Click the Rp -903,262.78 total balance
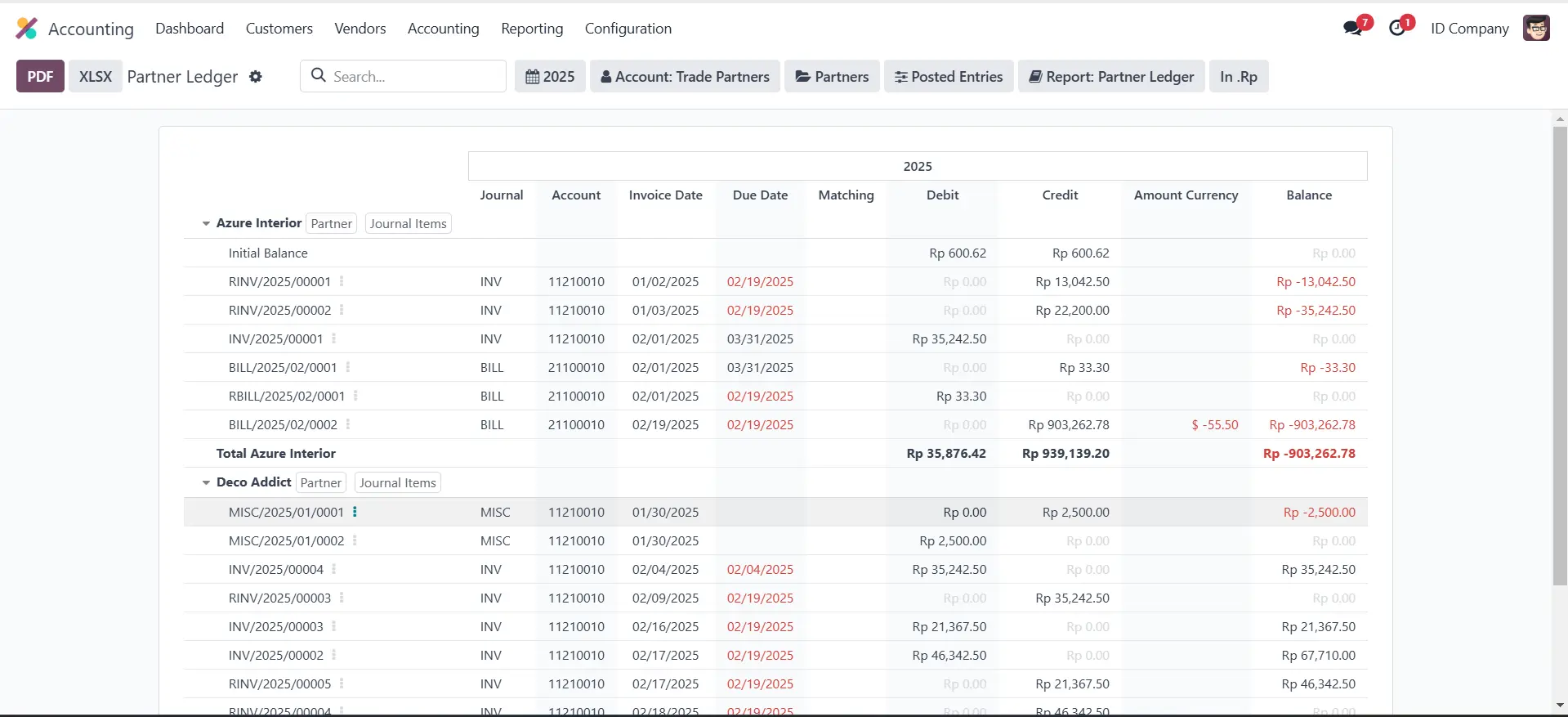Viewport: 1568px width, 717px height. (x=1309, y=453)
